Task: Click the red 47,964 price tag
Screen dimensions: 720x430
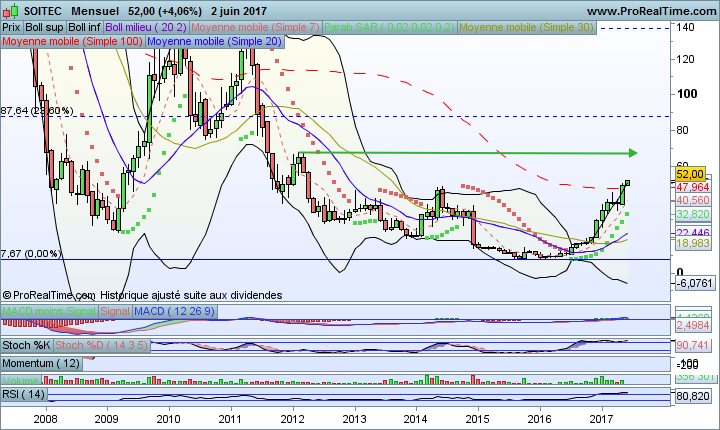Action: coord(693,187)
